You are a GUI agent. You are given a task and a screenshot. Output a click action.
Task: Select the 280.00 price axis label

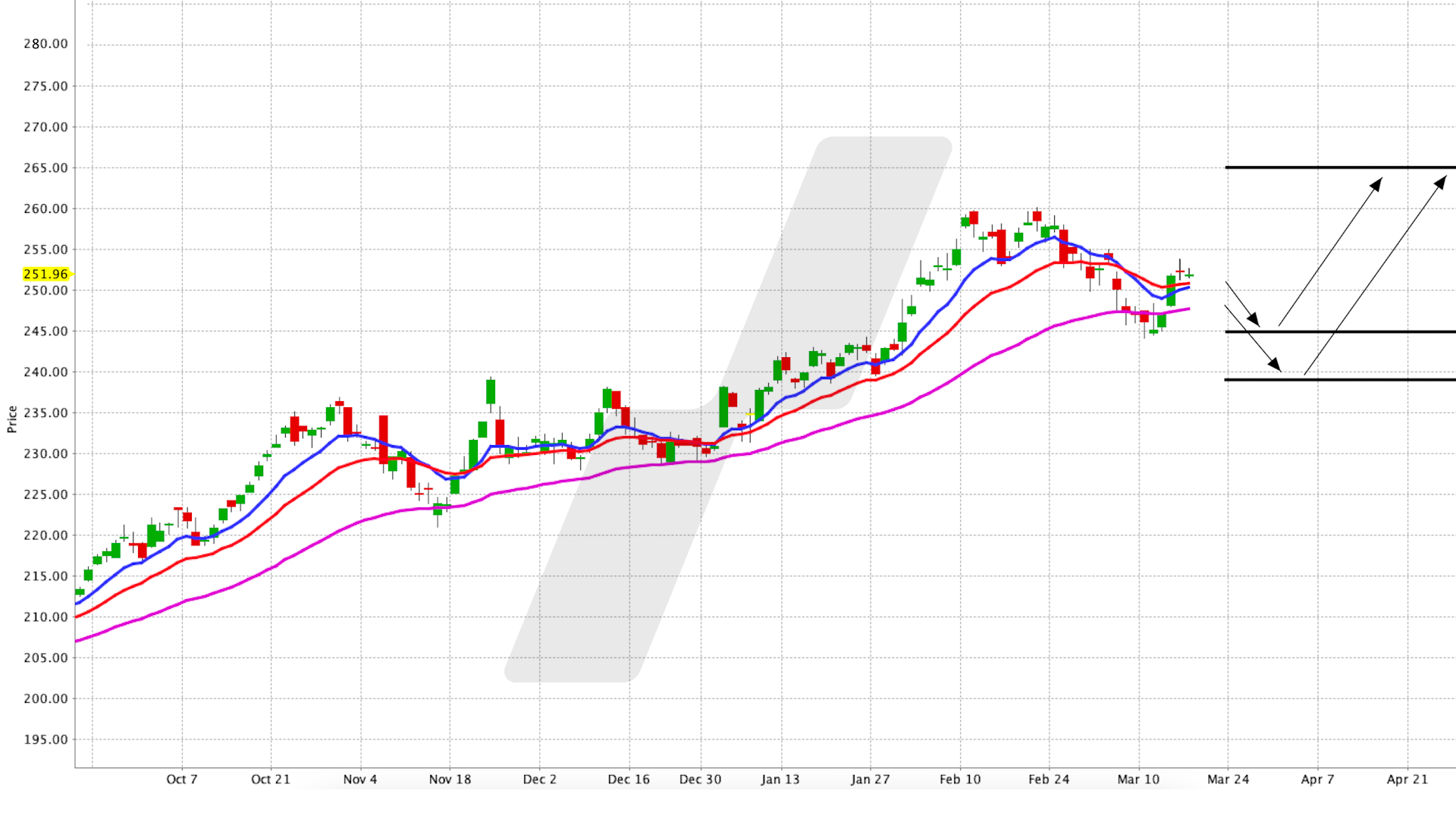tap(45, 44)
